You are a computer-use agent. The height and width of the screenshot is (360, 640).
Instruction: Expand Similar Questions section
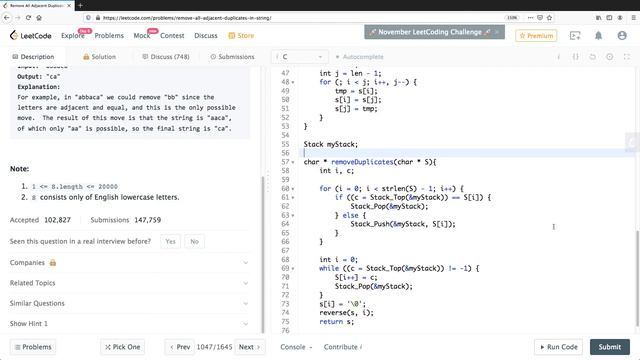click(x=129, y=303)
